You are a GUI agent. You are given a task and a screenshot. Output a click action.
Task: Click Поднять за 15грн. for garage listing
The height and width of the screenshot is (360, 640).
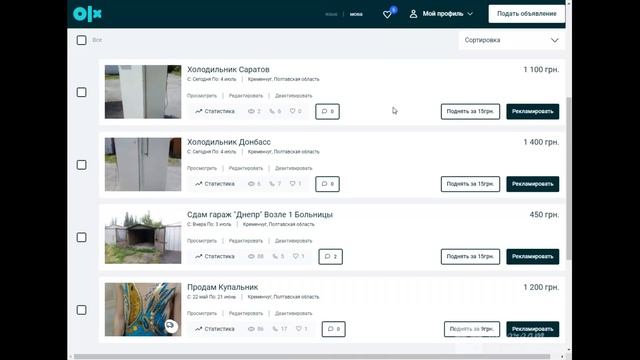point(470,257)
